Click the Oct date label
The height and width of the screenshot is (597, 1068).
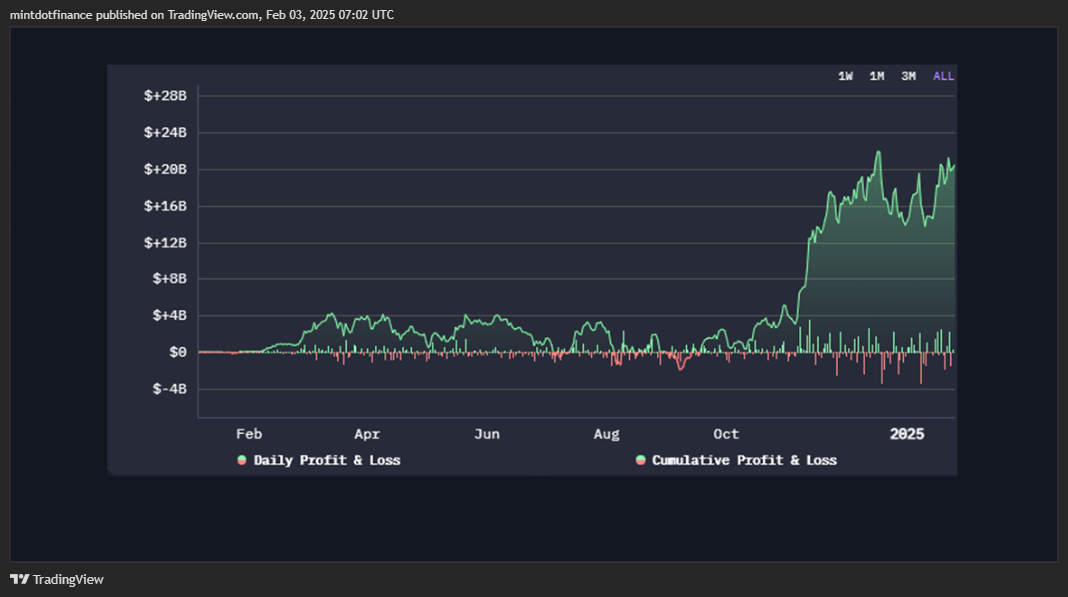(x=726, y=434)
